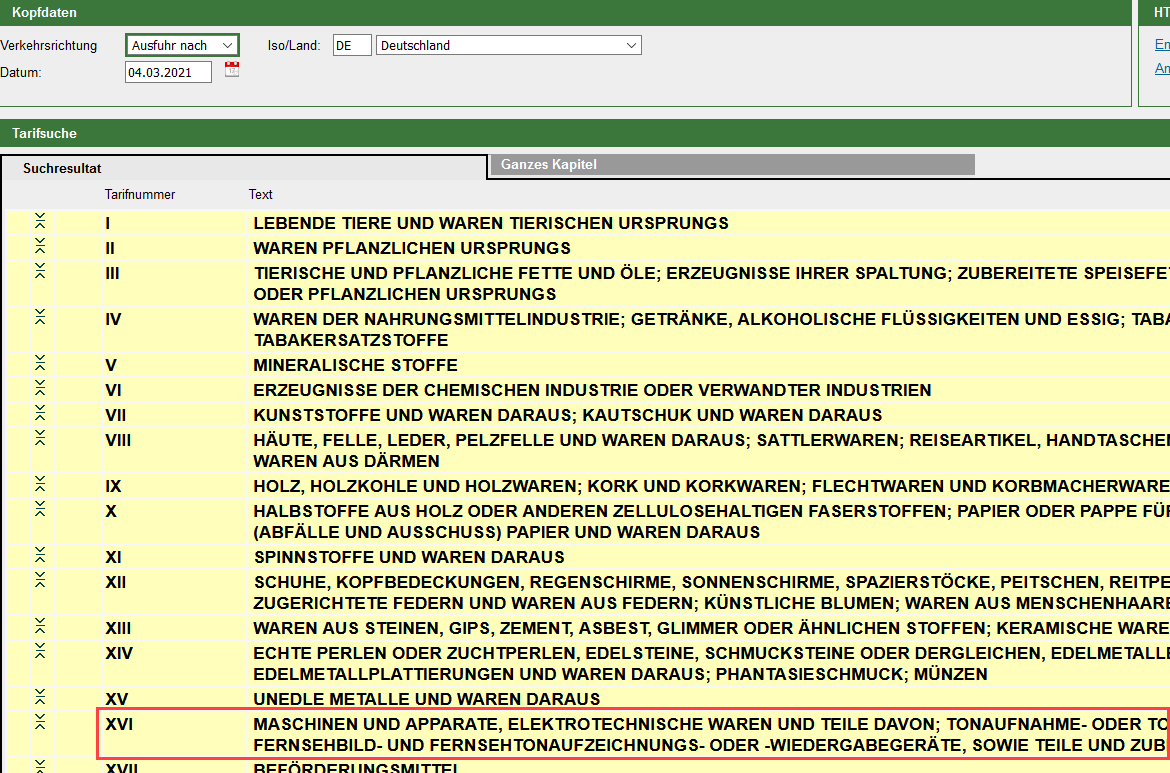Expand section VII Kunststoffe
The image size is (1170, 773).
click(x=40, y=413)
